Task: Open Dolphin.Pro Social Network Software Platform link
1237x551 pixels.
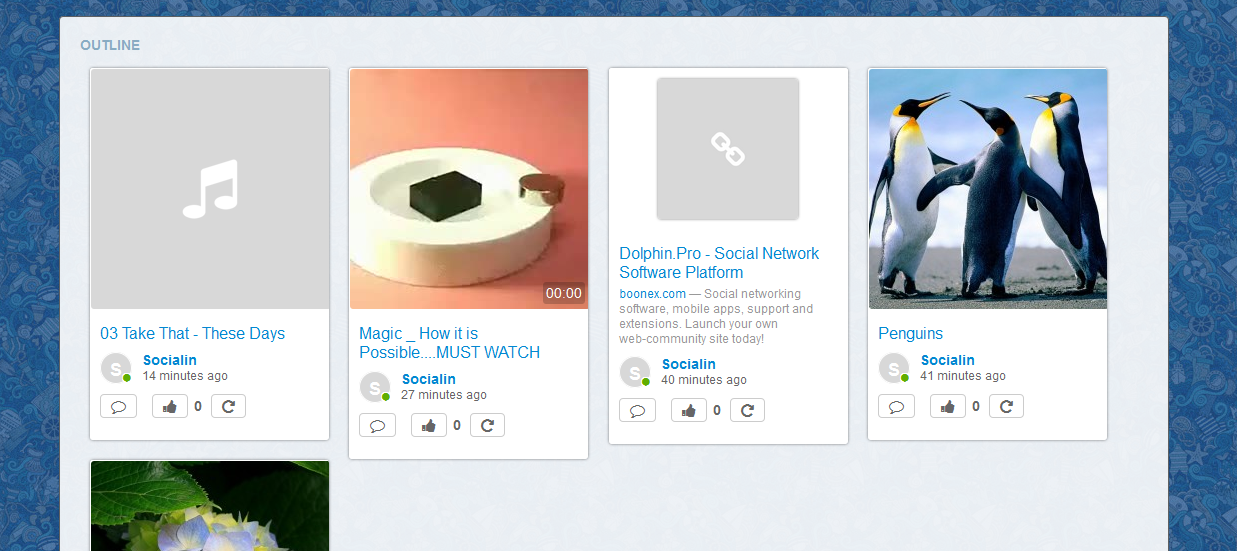Action: (x=719, y=263)
